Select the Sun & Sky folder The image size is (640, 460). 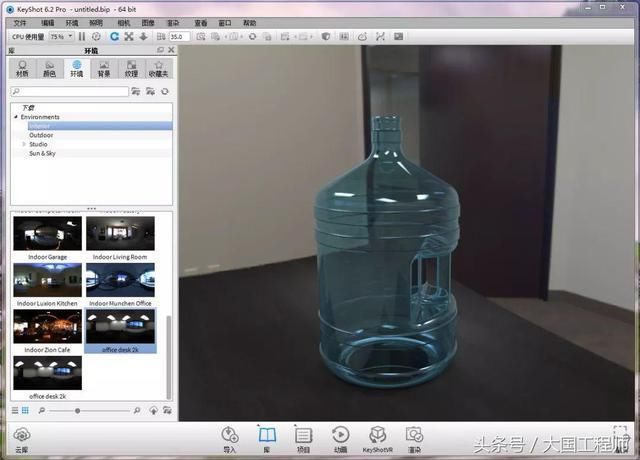pyautogui.click(x=42, y=153)
